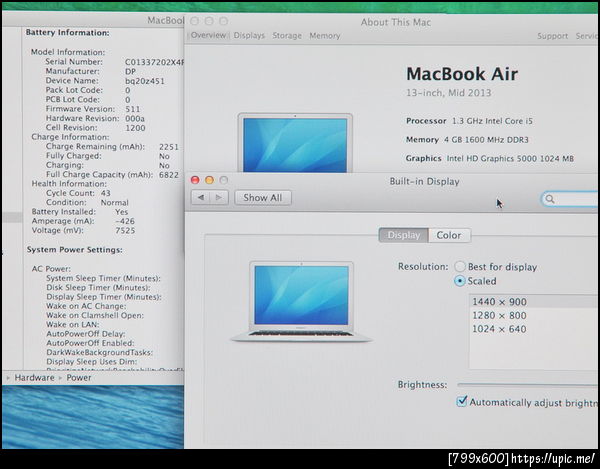The height and width of the screenshot is (469, 600).
Task: Choose the 1440 × 900 resolution
Action: coord(533,302)
